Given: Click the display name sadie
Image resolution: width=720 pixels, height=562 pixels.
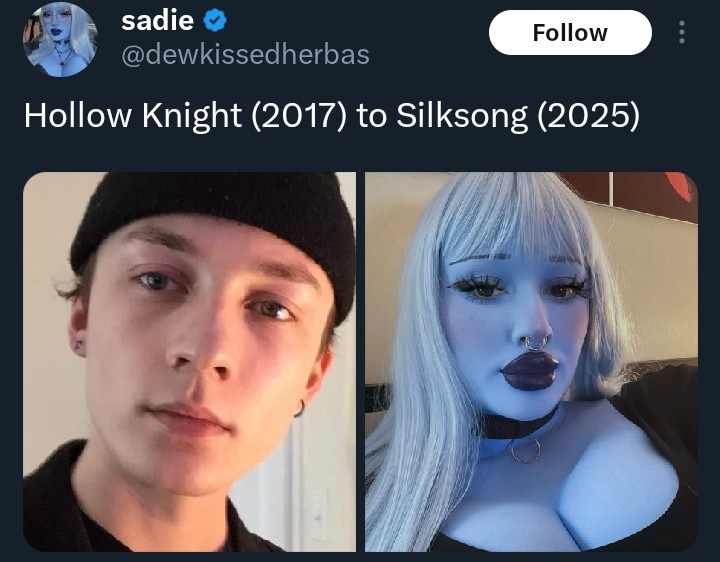Looking at the screenshot, I should pyautogui.click(x=158, y=21).
